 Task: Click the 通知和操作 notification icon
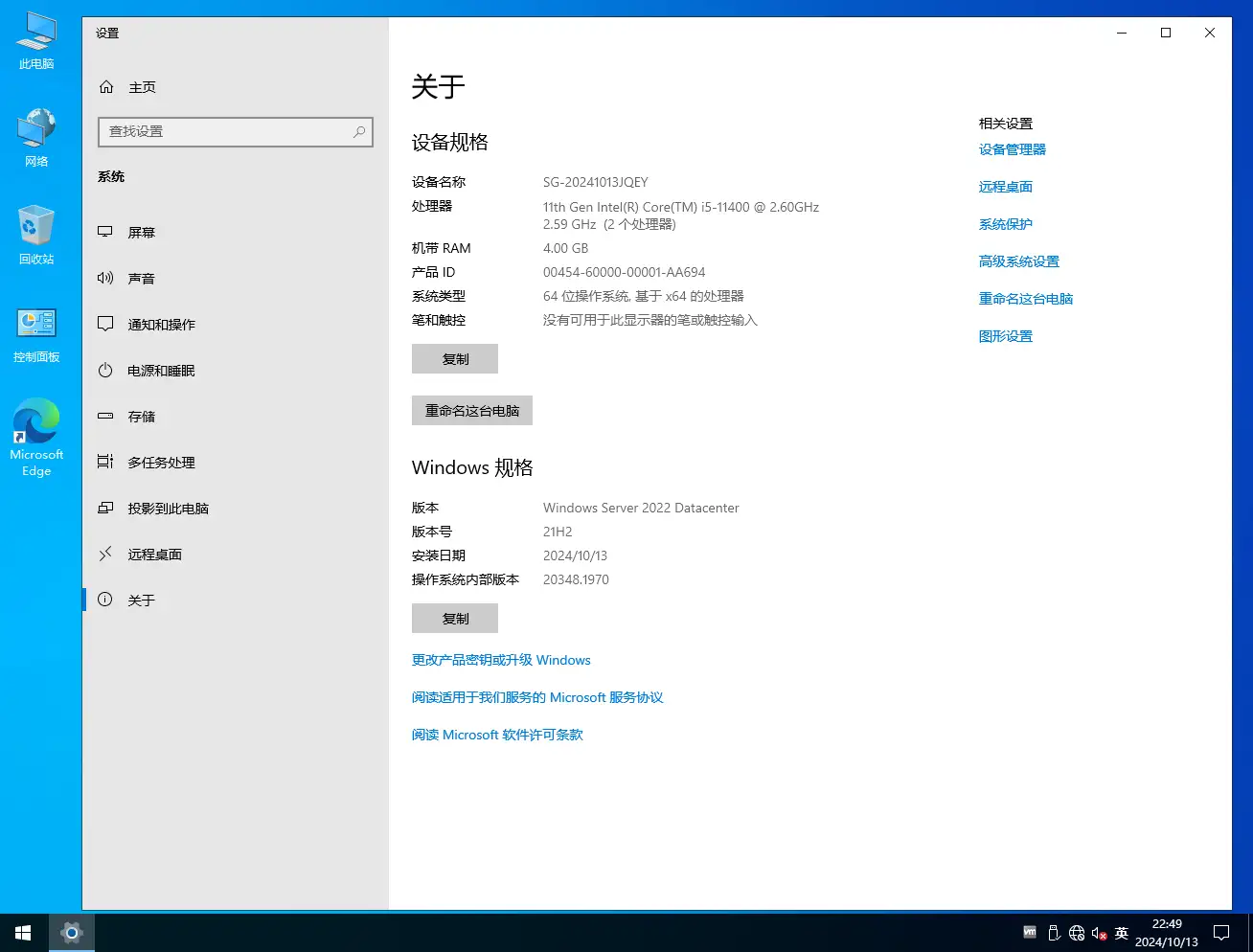(105, 324)
